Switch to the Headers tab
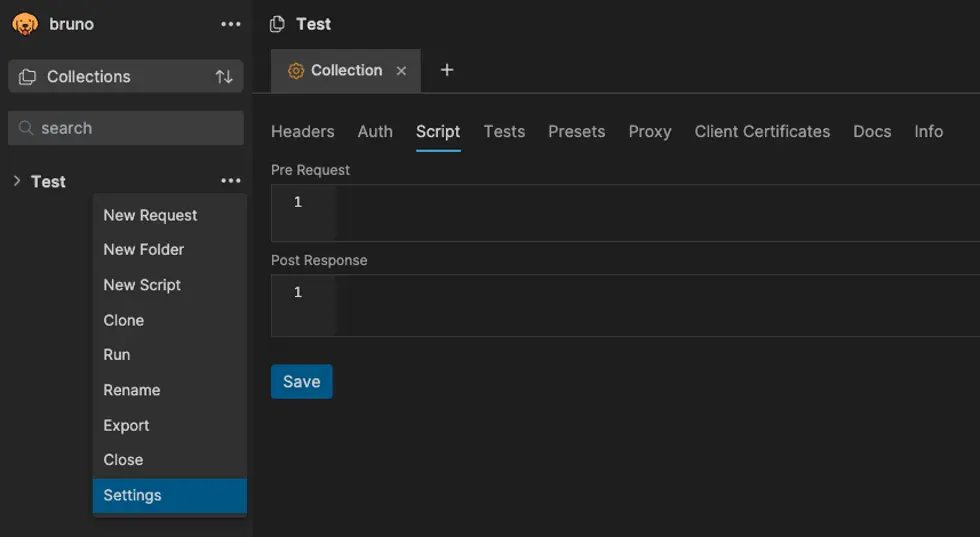980x537 pixels. click(x=302, y=131)
